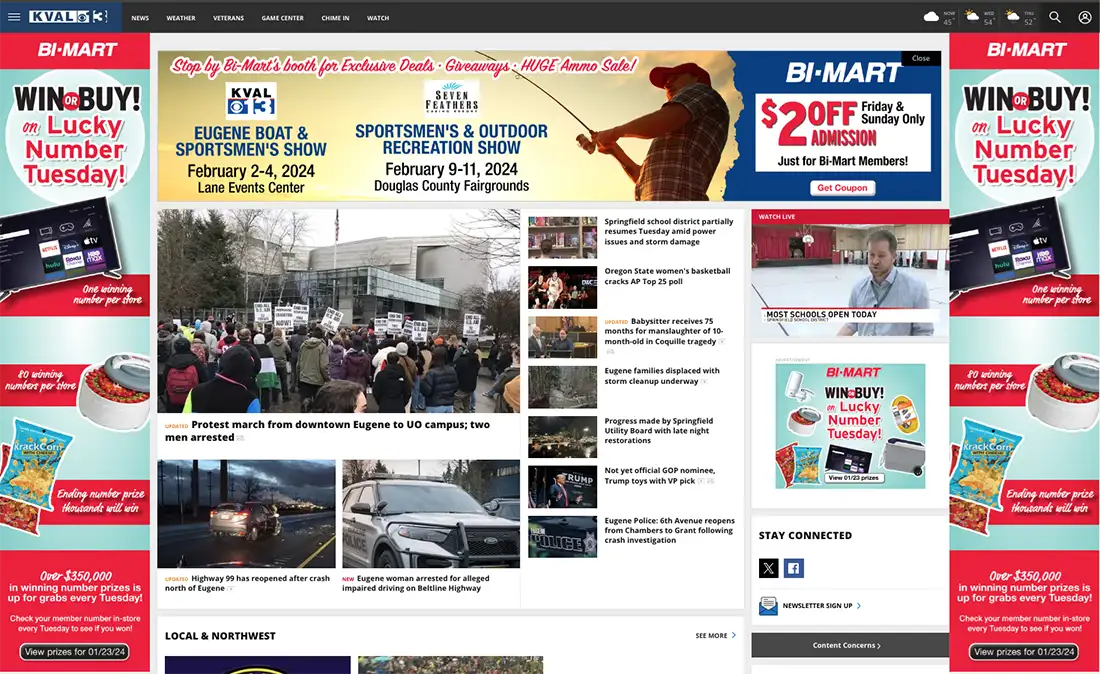Open Oregon State women's basketball headline
Viewport: 1100px width, 674px height.
[667, 276]
